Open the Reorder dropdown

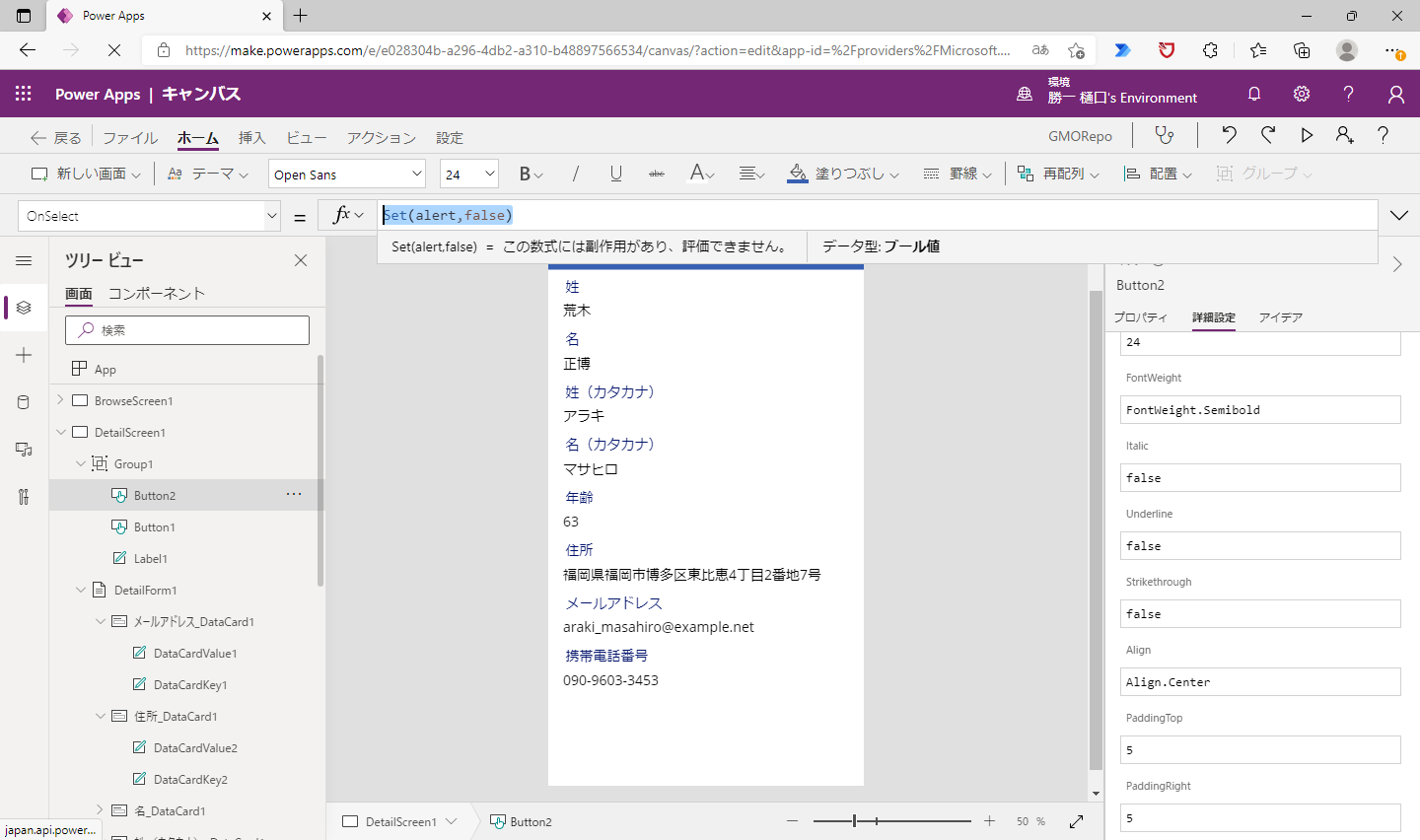coord(1058,174)
